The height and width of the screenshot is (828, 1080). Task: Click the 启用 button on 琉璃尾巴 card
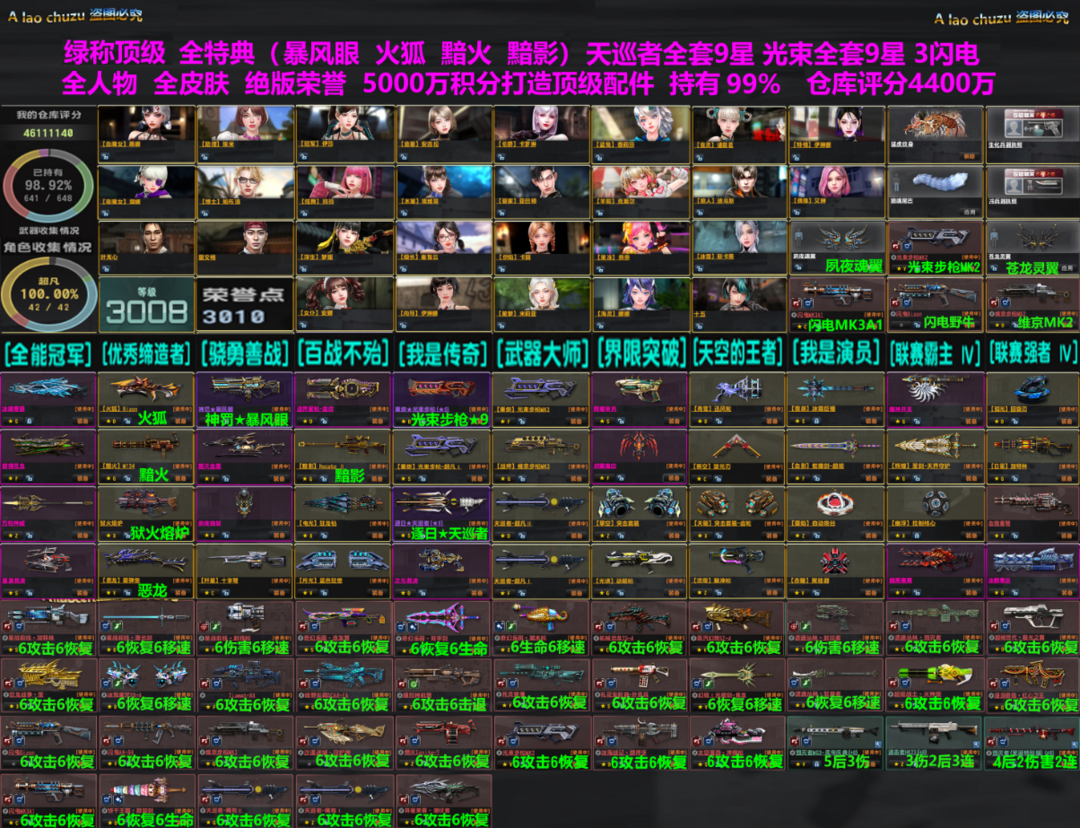[x=969, y=212]
